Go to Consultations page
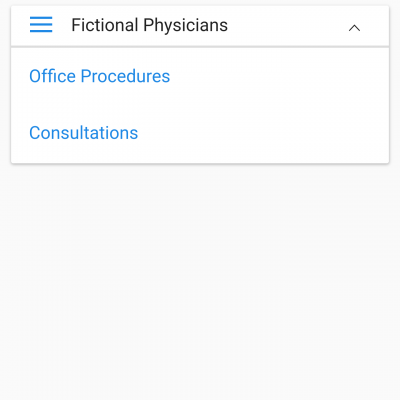 (x=84, y=133)
